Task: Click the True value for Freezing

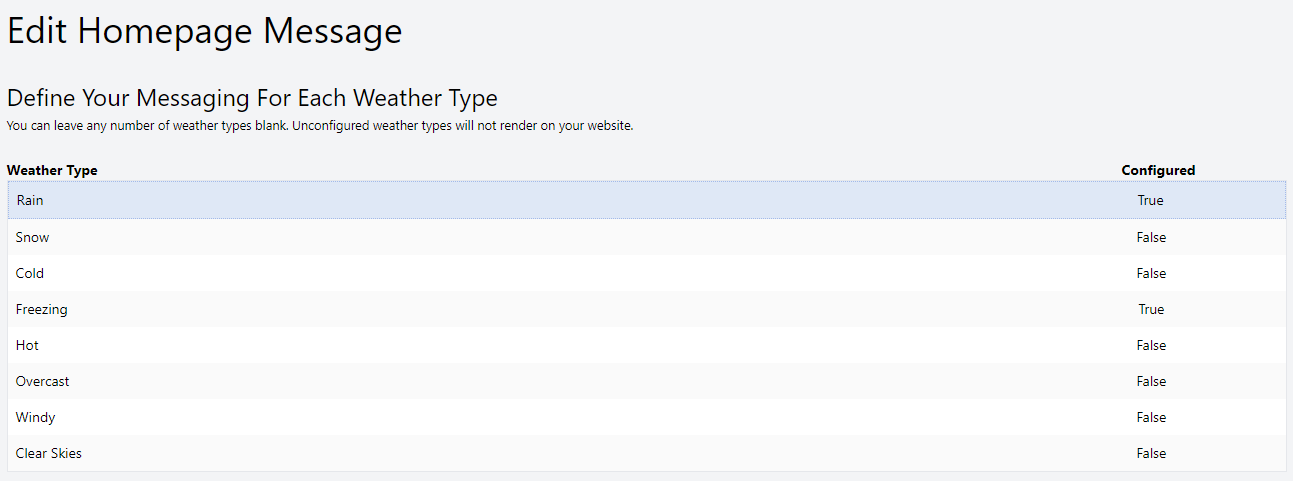Action: tap(1151, 309)
